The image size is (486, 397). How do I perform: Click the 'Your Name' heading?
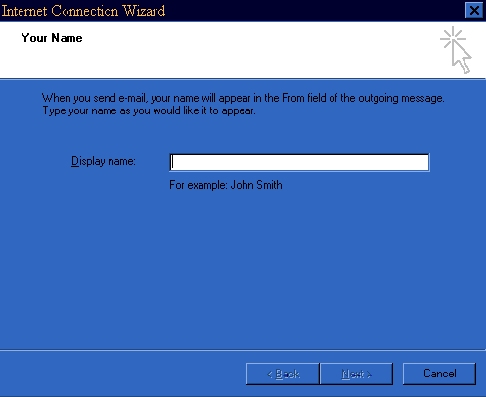(x=52, y=38)
